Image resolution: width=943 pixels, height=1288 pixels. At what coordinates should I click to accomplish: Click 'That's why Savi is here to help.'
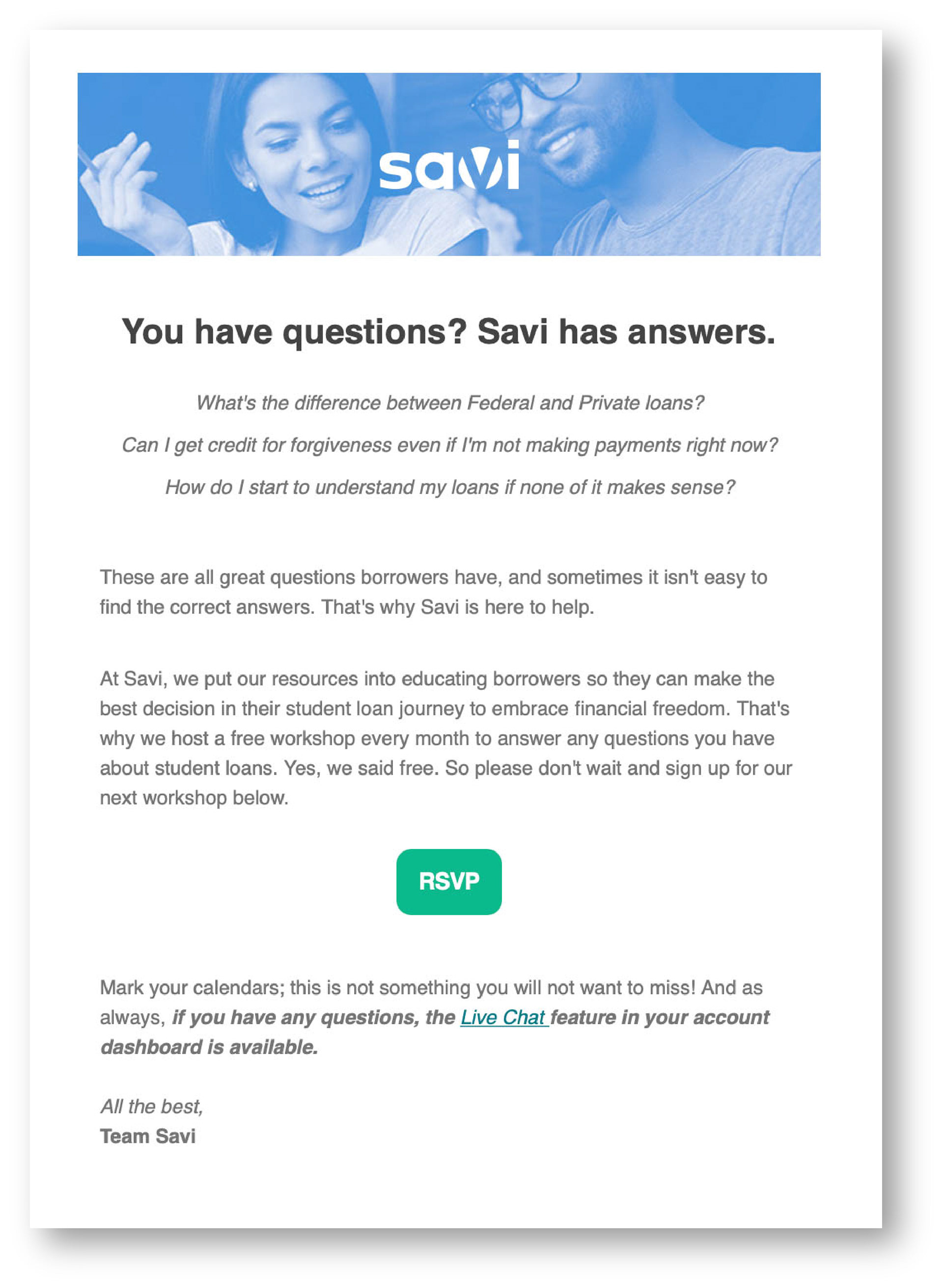[x=458, y=606]
